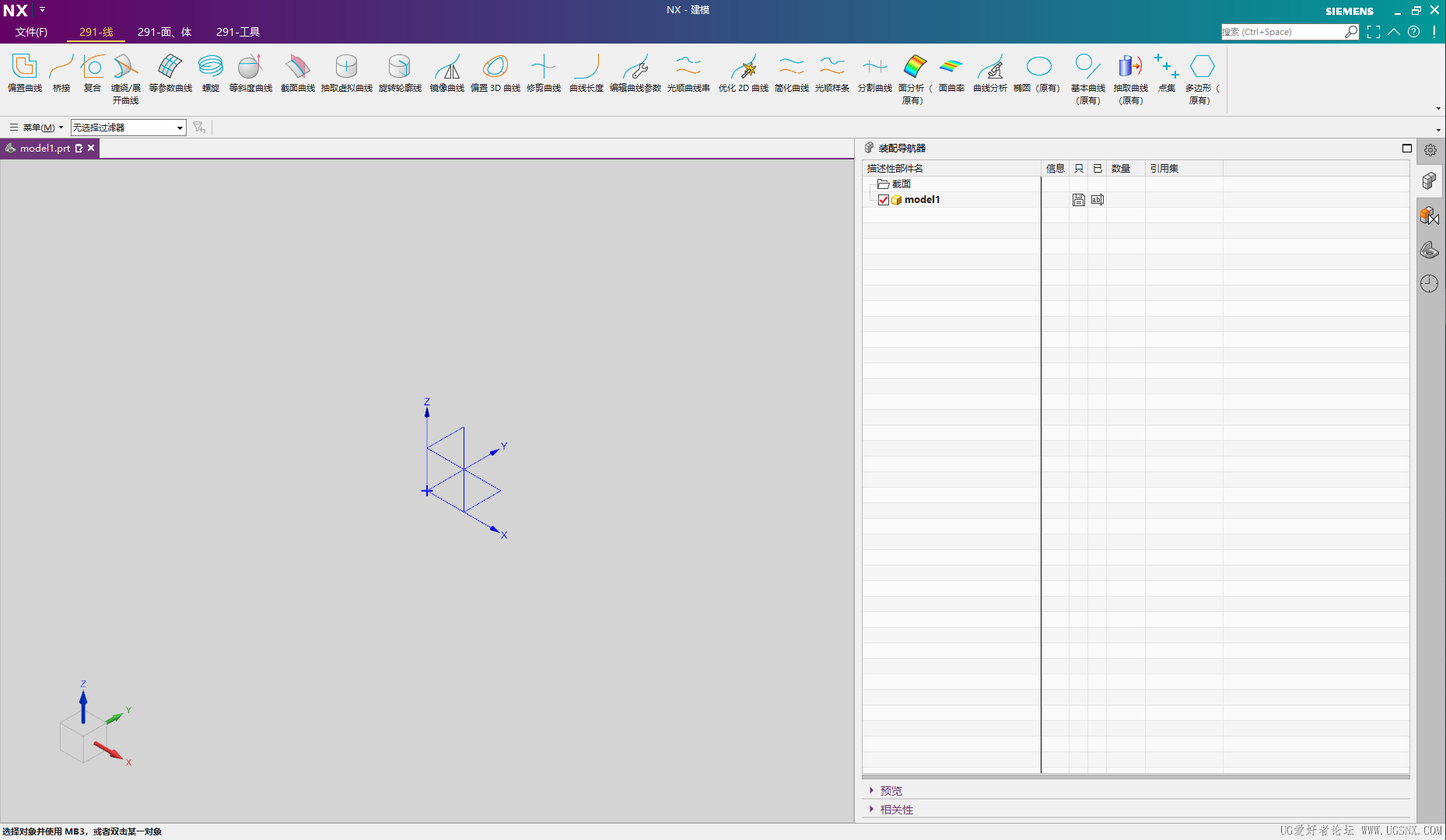This screenshot has width=1446, height=840.
Task: Toggle full screen mode icon near search
Action: 1374,32
